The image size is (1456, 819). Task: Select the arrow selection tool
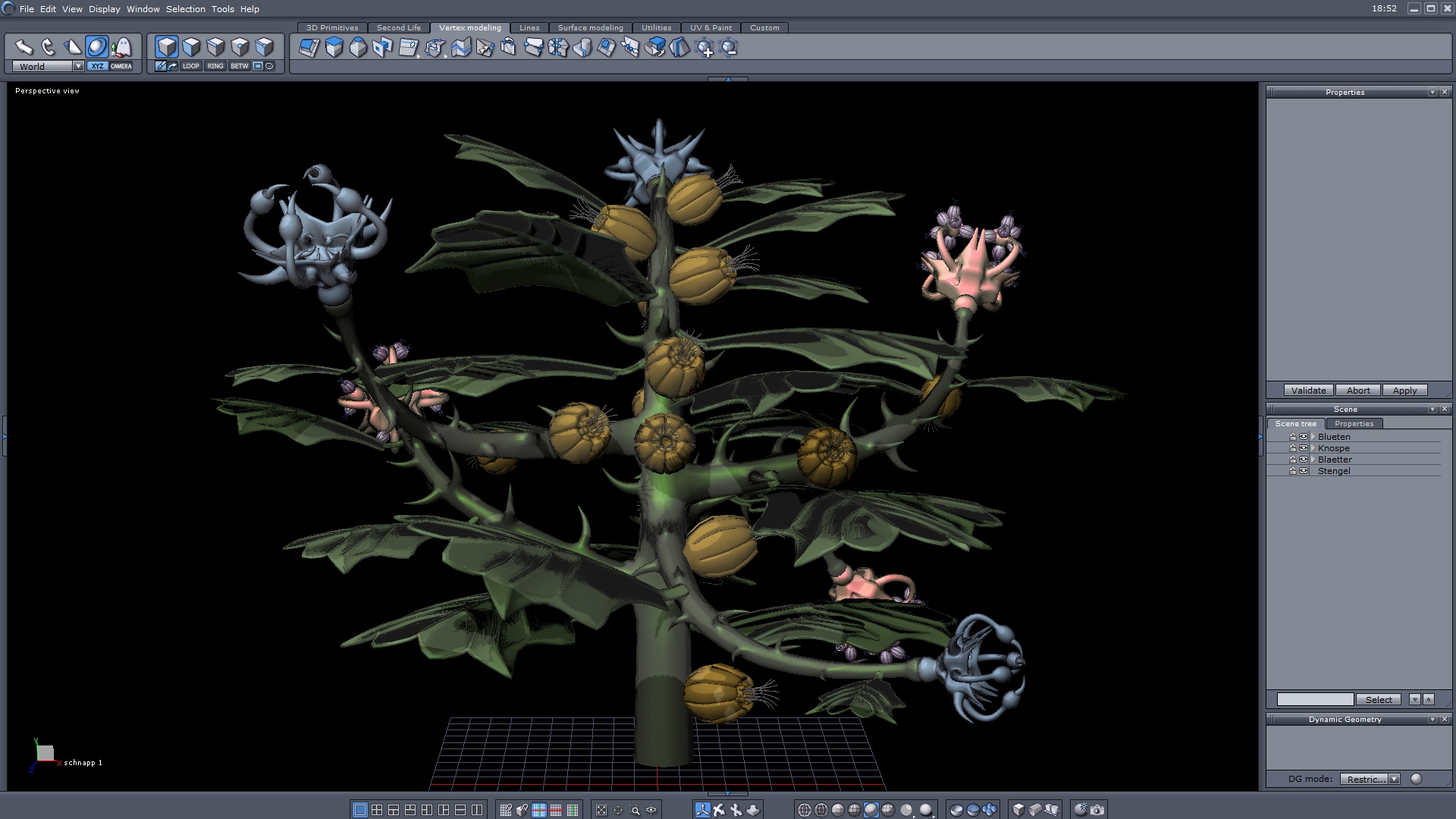(24, 48)
